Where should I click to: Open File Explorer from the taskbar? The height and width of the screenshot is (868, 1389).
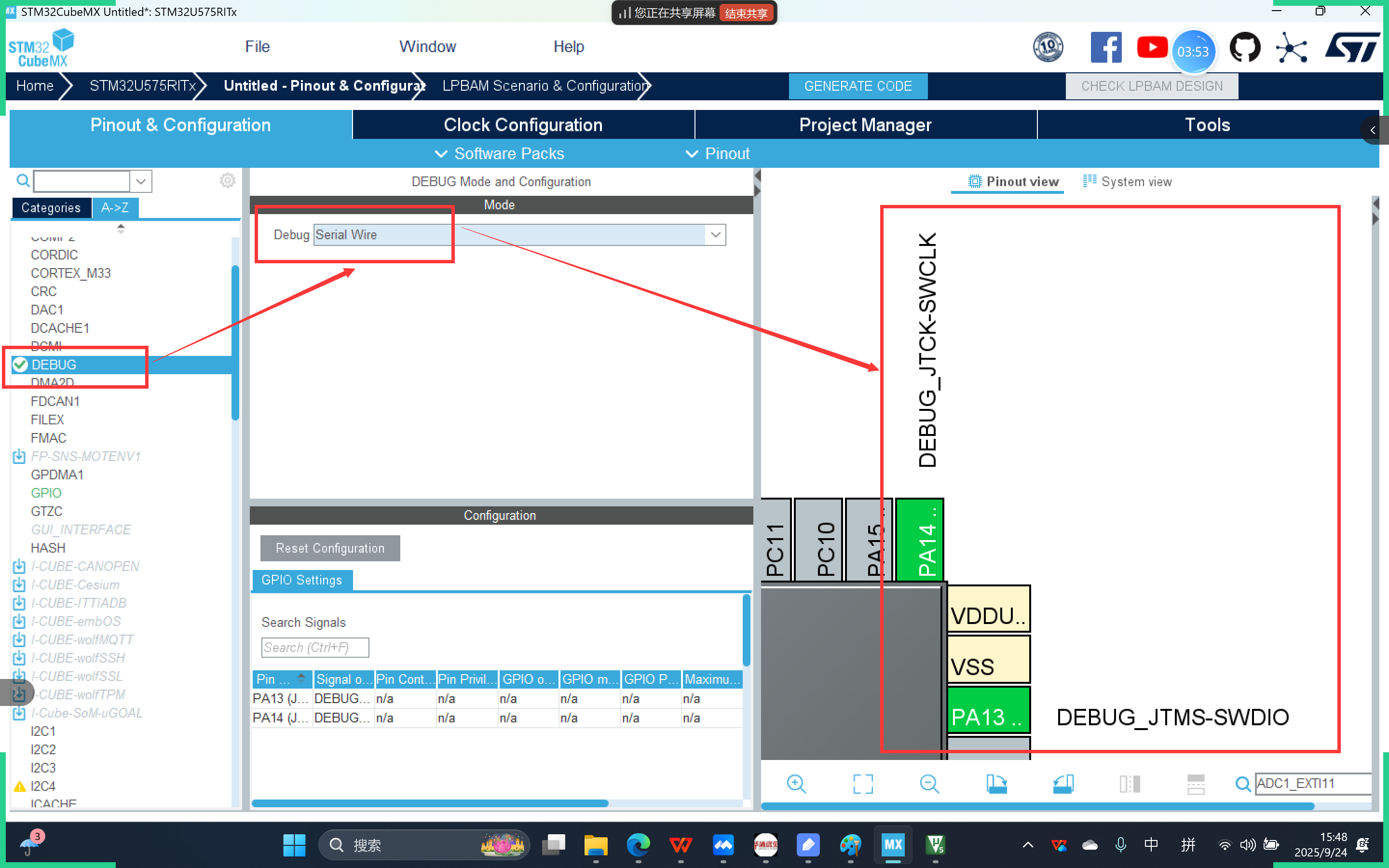pyautogui.click(x=595, y=844)
